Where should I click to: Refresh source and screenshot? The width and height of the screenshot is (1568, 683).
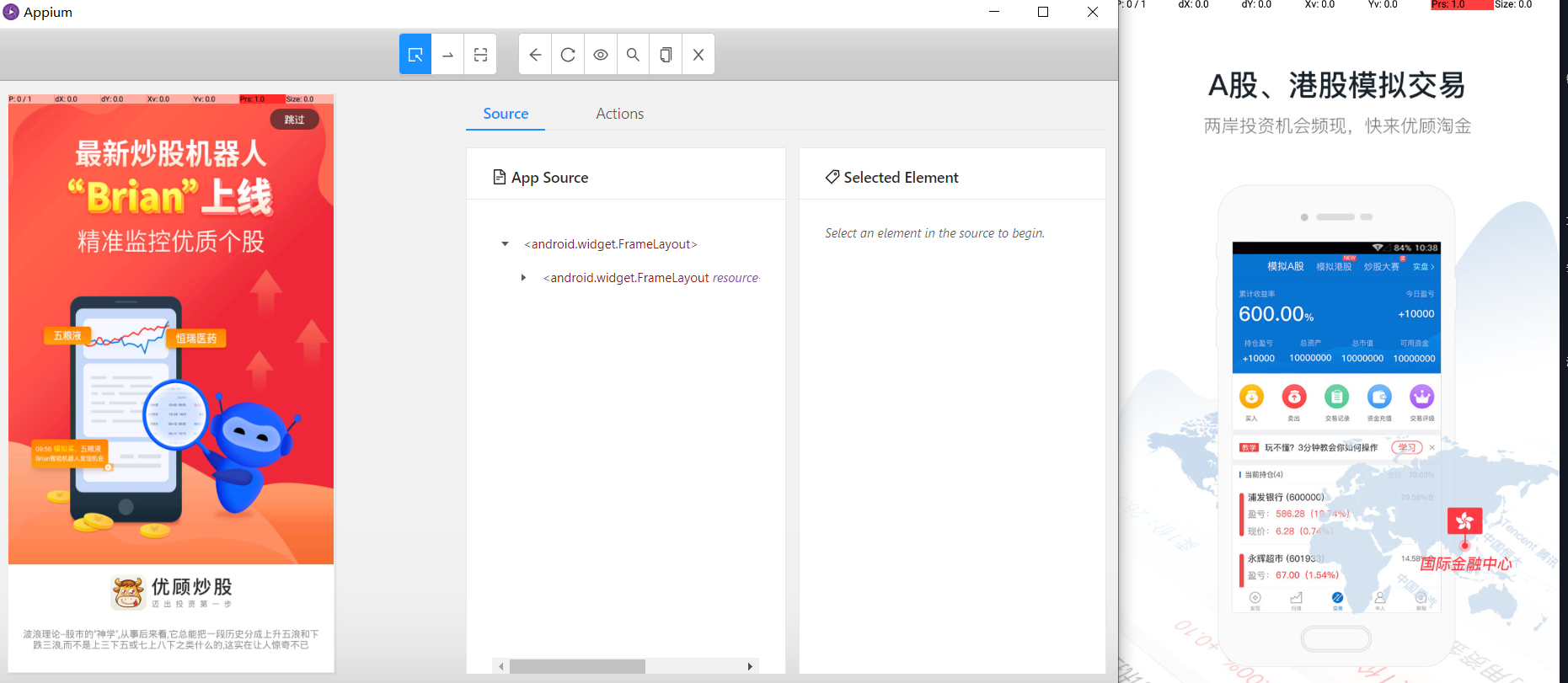568,55
